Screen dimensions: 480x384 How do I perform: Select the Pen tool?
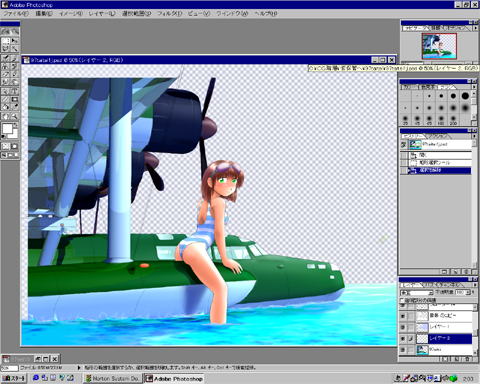[x=6, y=91]
